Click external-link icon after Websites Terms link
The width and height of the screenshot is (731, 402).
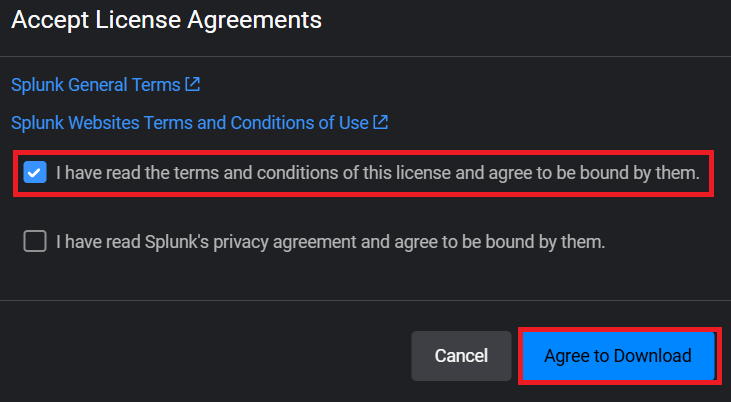click(x=381, y=123)
